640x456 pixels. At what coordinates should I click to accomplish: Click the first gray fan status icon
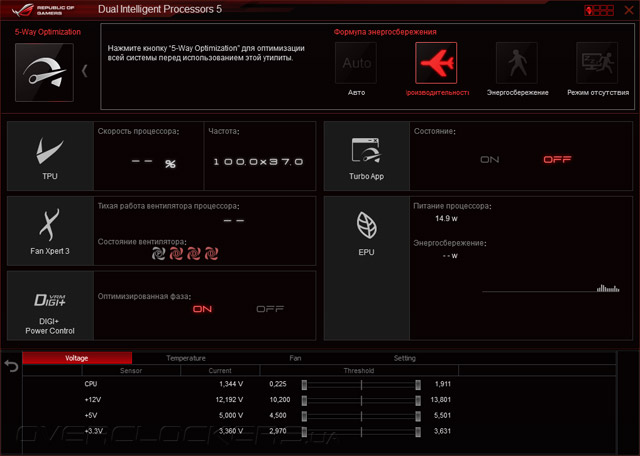click(158, 254)
